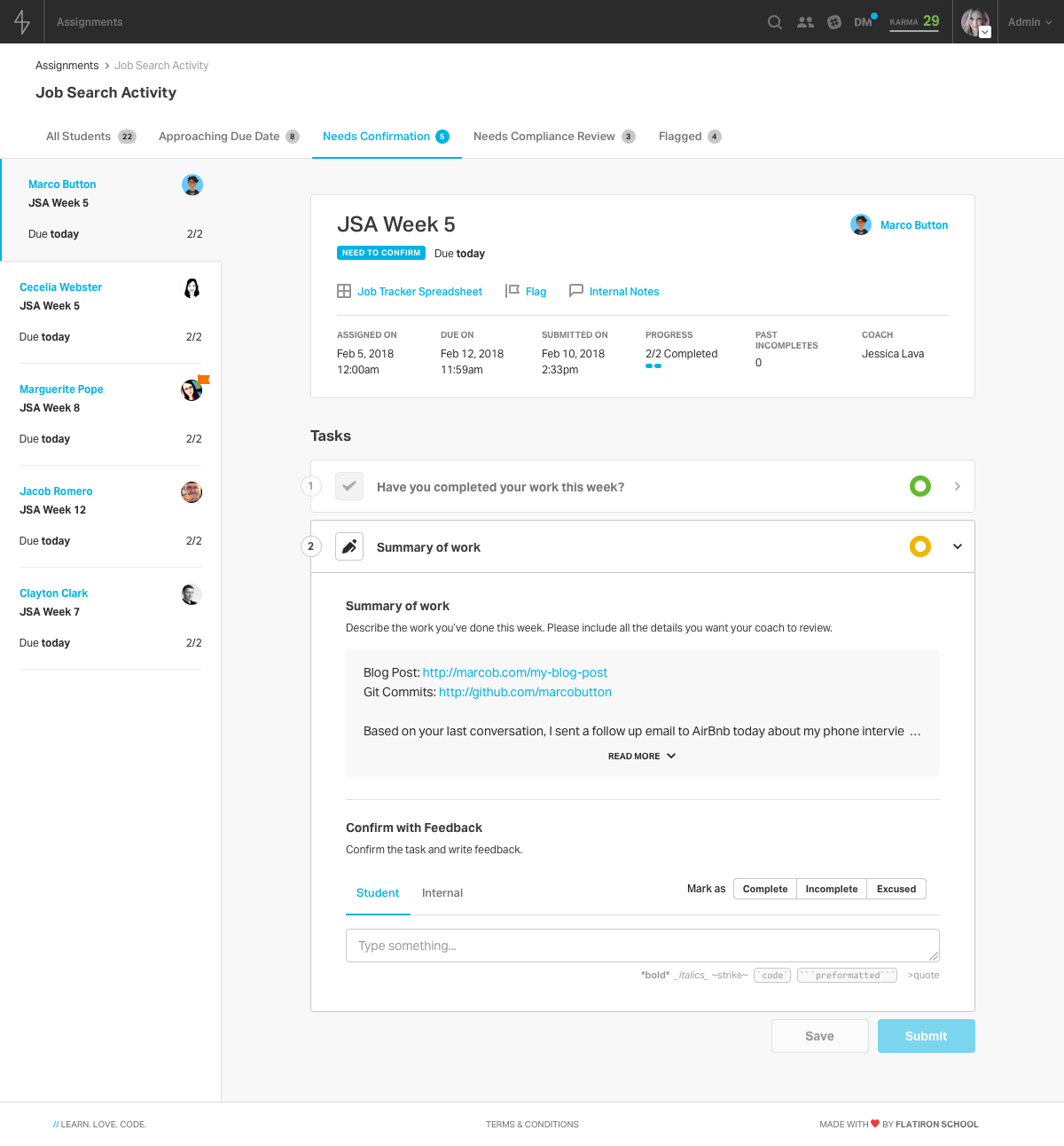Click Marco Button avatar in JSA card header
Image resolution: width=1064 pixels, height=1146 pixels.
pos(861,224)
